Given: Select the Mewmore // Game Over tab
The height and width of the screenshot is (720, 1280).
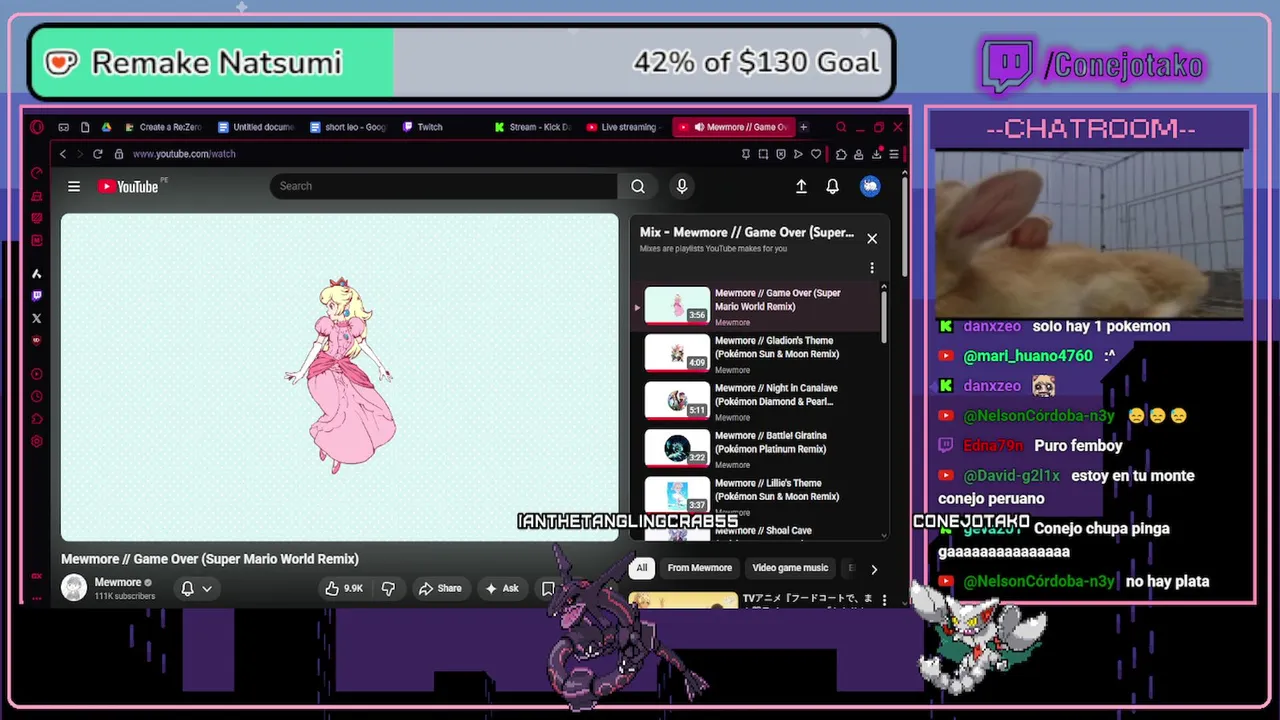Looking at the screenshot, I should [x=733, y=127].
